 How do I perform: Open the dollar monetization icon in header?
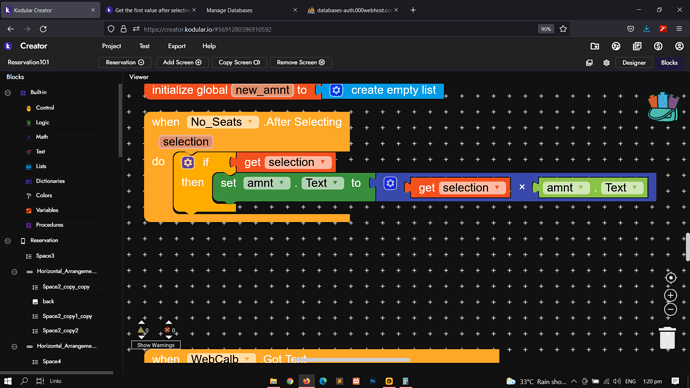(x=658, y=46)
